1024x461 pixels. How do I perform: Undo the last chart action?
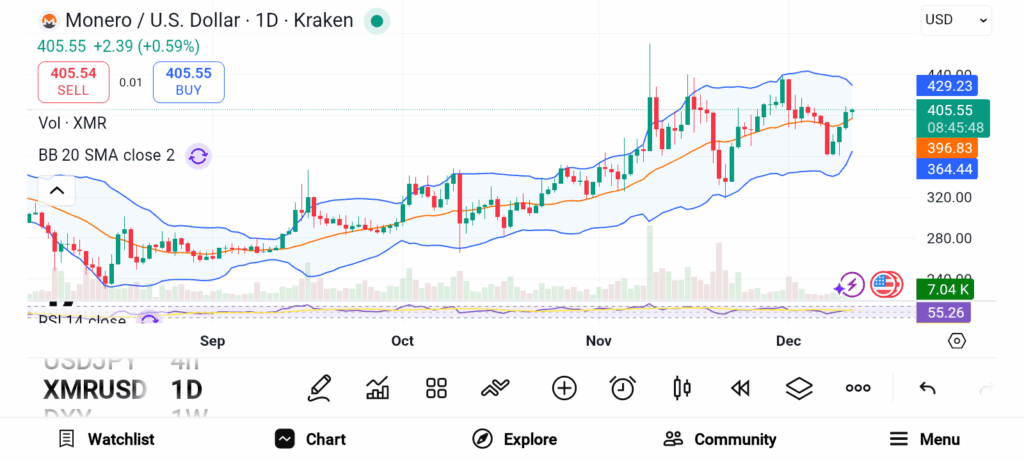(x=927, y=388)
